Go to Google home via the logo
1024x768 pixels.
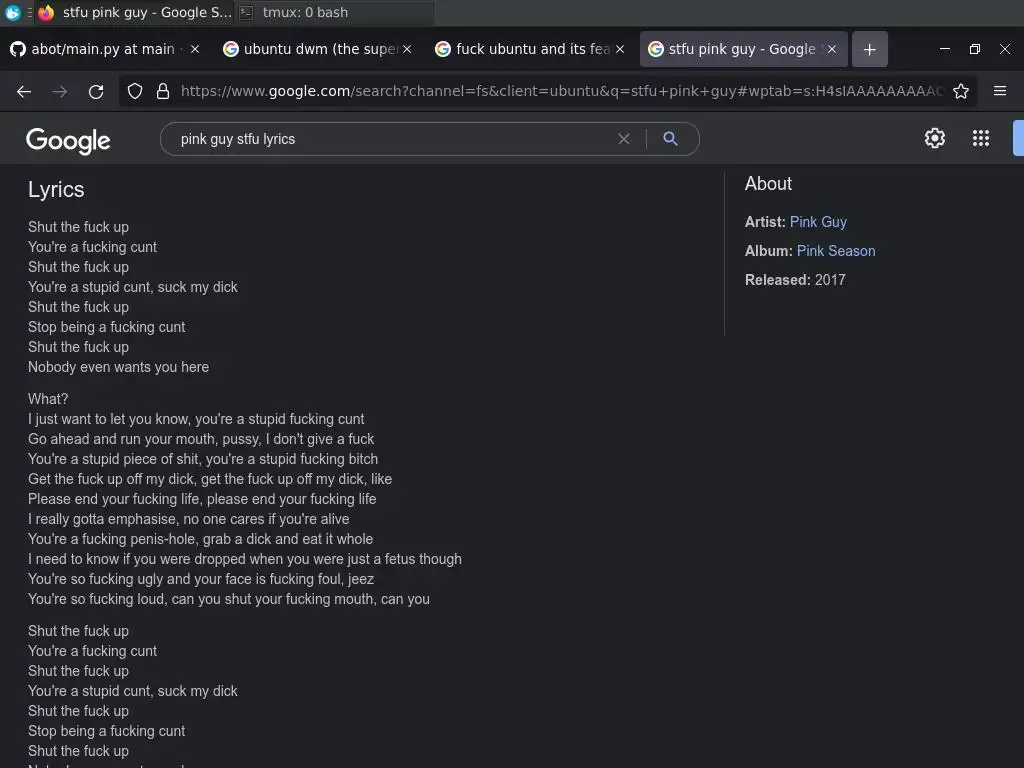(68, 140)
